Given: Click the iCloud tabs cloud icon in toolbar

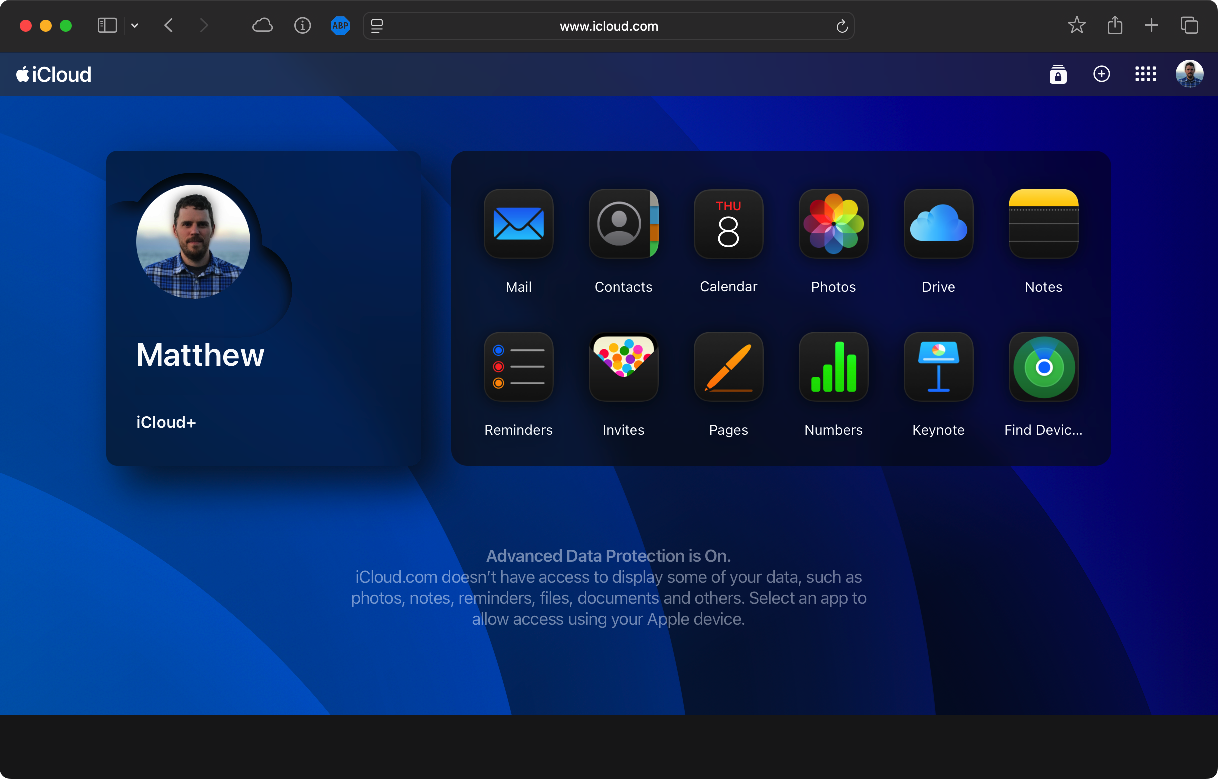Looking at the screenshot, I should (x=262, y=26).
